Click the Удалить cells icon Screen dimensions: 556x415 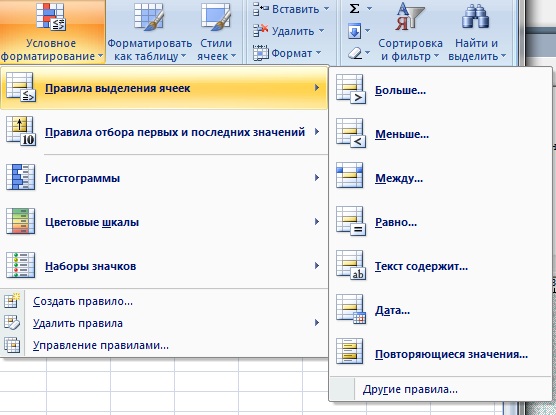click(260, 31)
